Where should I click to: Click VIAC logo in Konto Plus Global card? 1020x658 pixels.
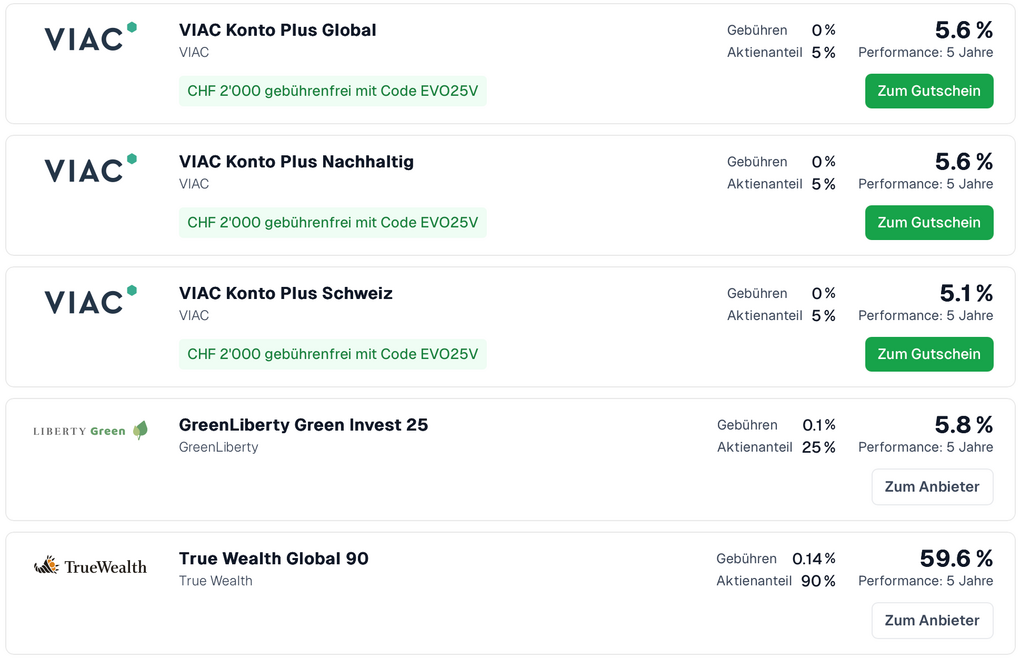(90, 38)
